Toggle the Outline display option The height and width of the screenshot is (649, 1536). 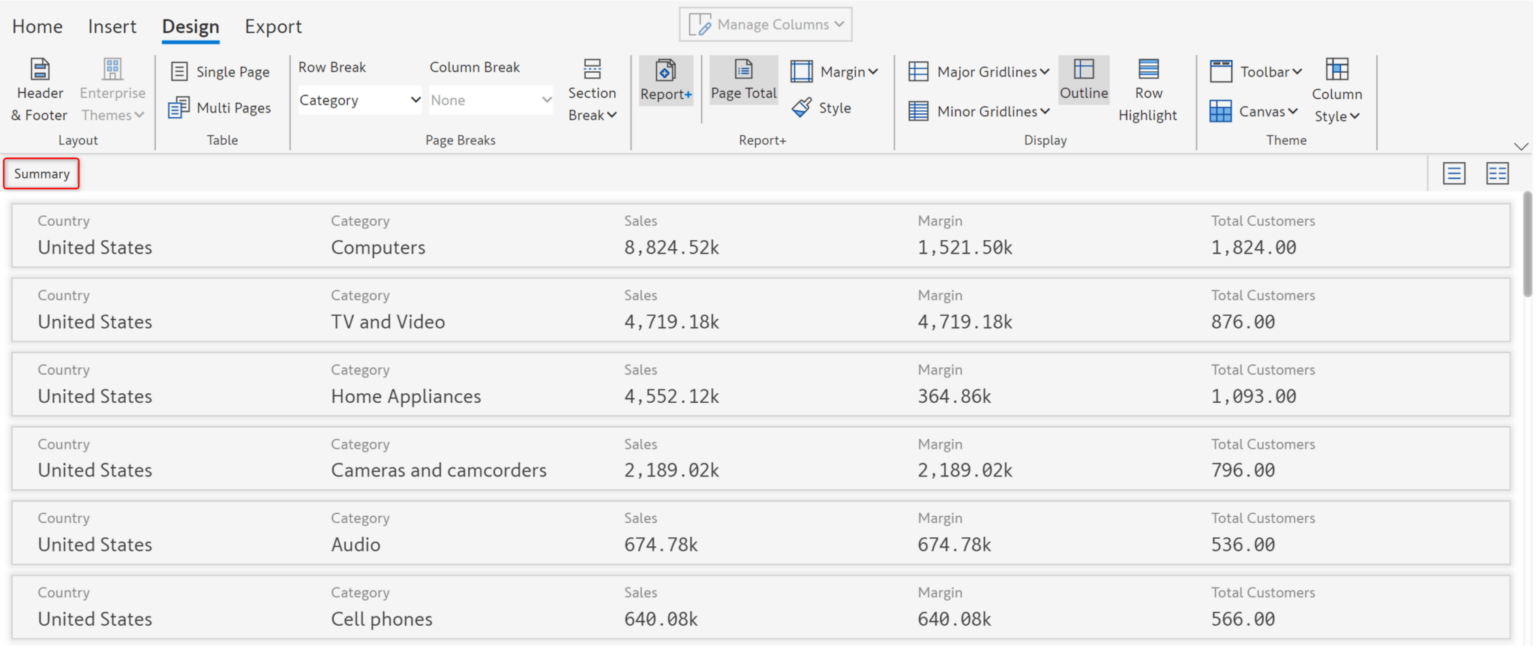(1084, 81)
